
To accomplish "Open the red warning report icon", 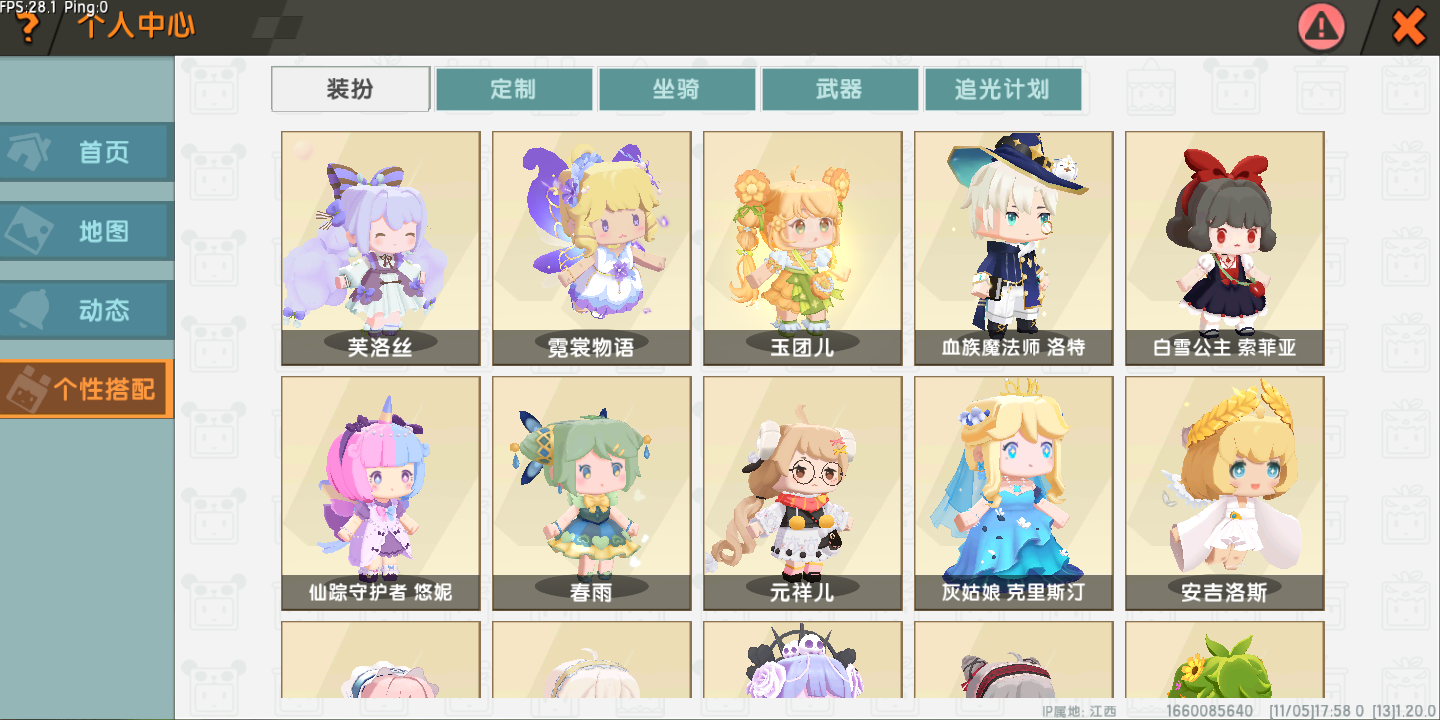I will 1321,27.
